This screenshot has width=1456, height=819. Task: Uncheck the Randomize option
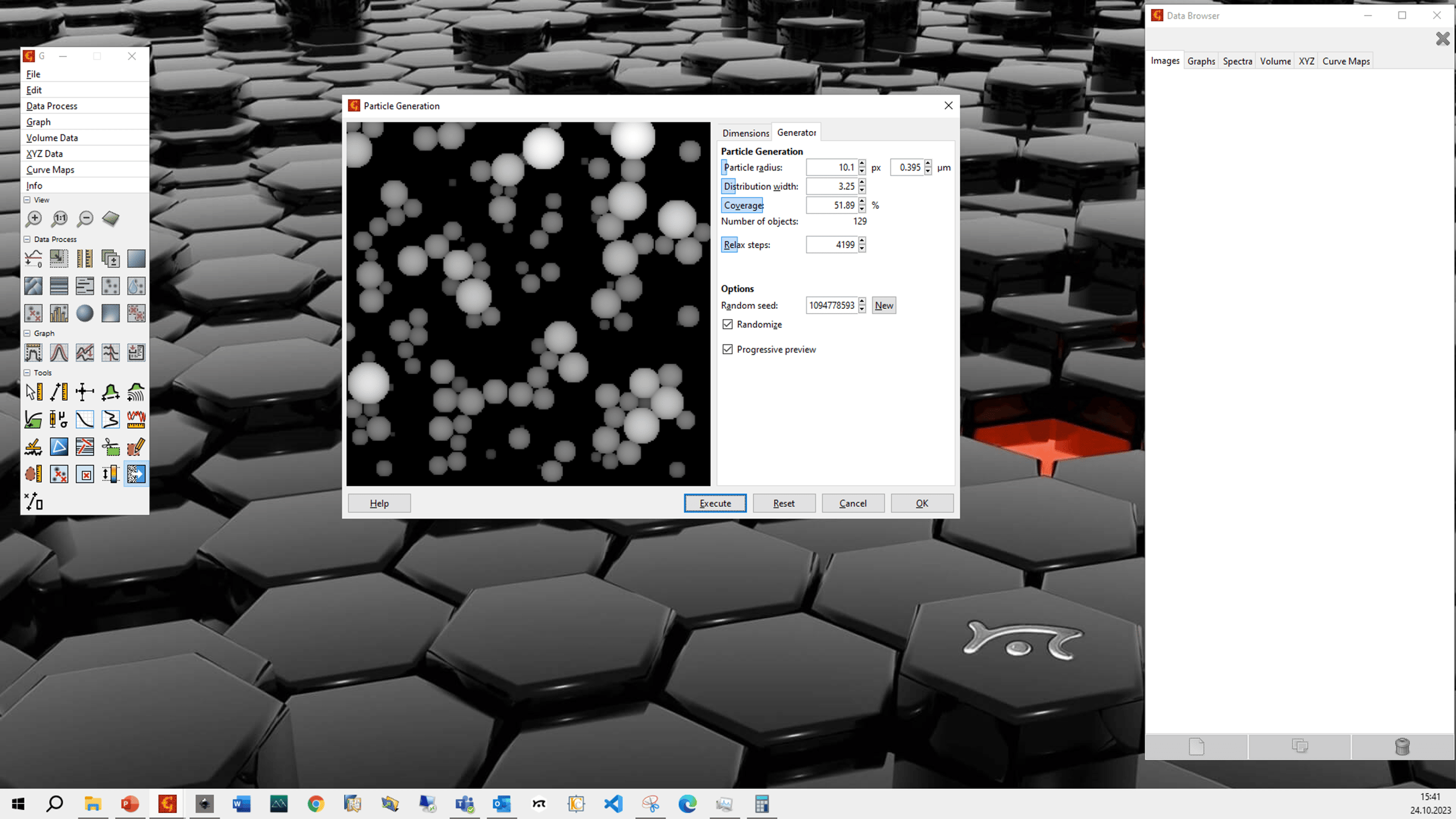(x=728, y=324)
